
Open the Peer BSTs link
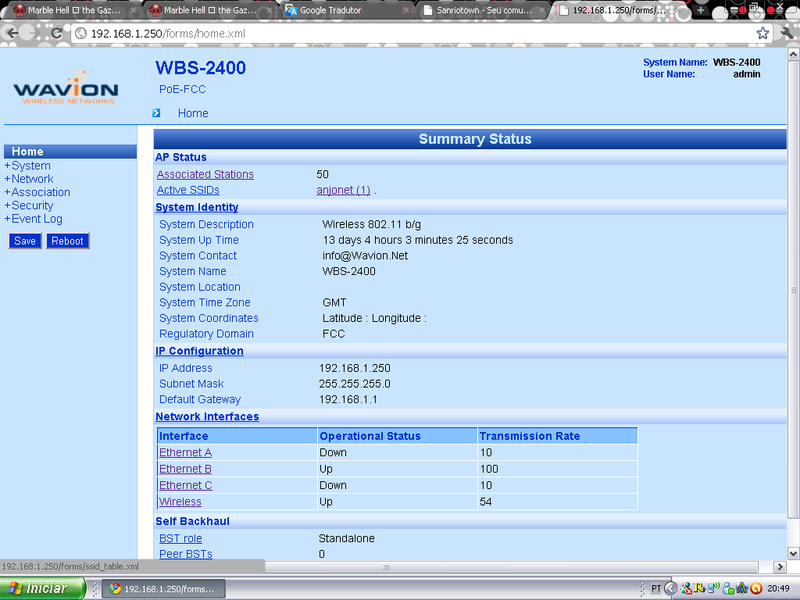186,554
